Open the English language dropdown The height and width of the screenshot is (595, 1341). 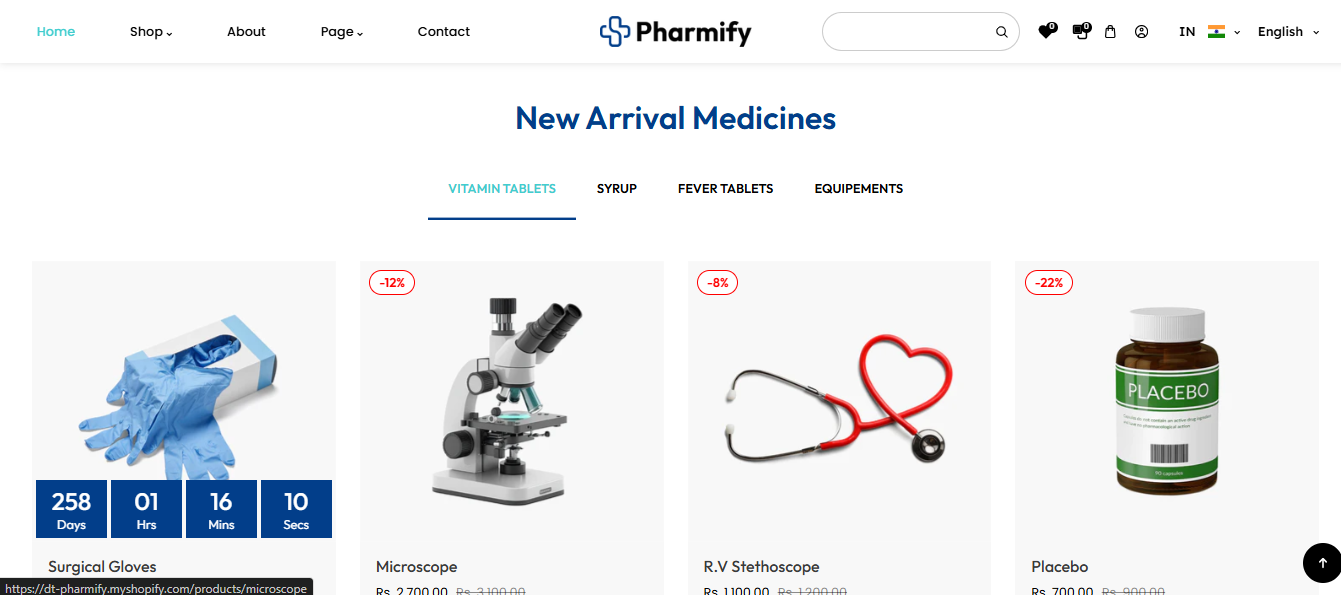(x=1289, y=32)
